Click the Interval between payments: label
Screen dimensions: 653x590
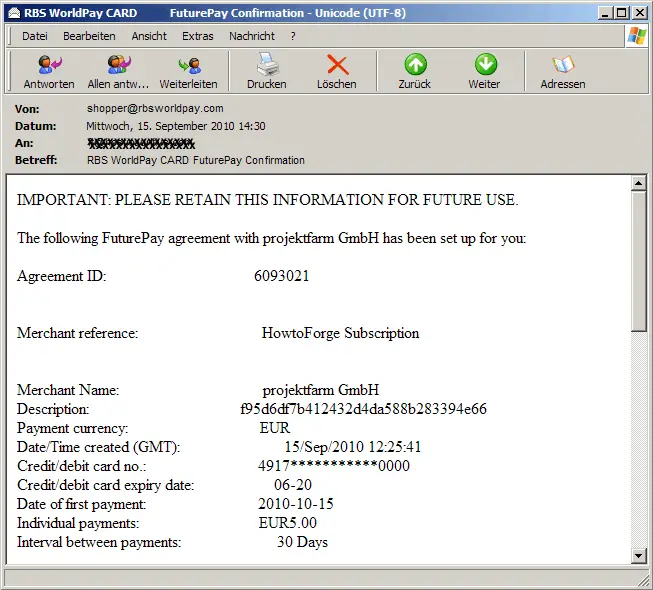pos(99,543)
